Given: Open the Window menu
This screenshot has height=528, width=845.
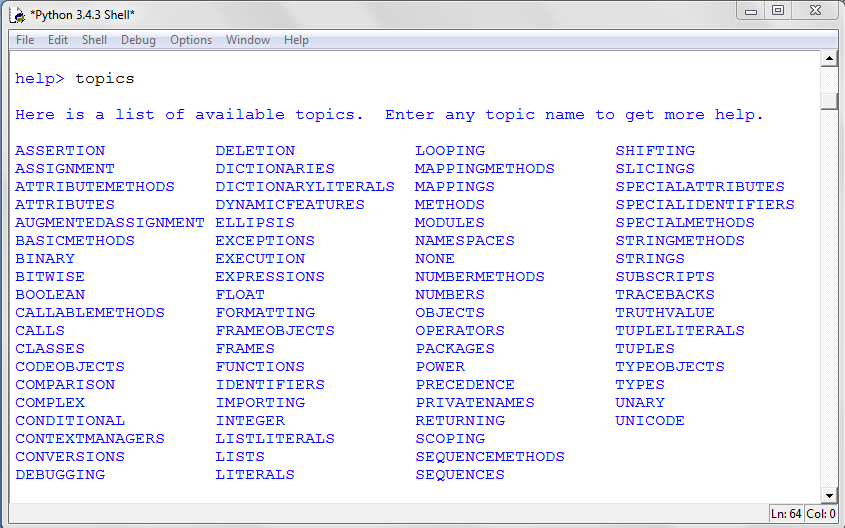Looking at the screenshot, I should click(x=248, y=40).
